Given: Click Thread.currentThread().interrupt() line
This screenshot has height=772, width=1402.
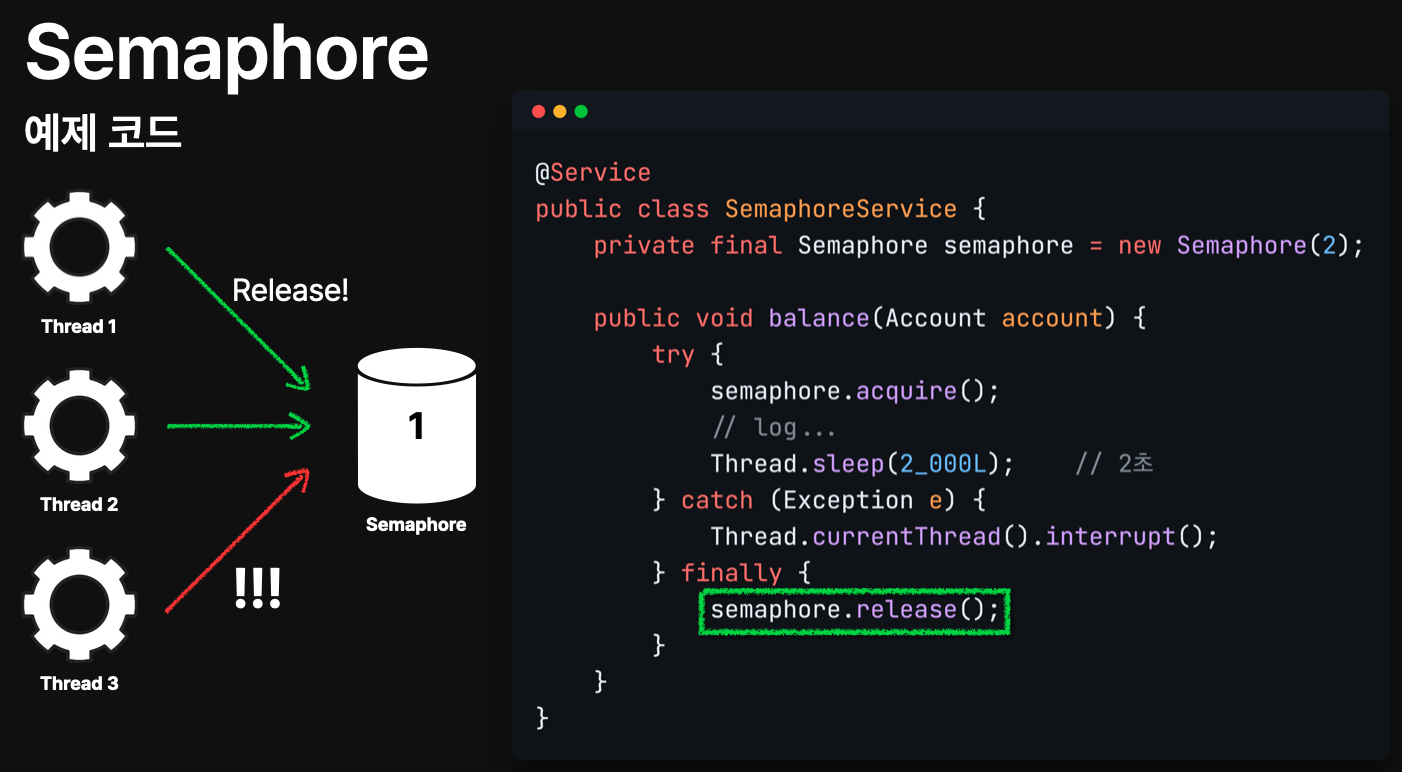Looking at the screenshot, I should pos(964,537).
